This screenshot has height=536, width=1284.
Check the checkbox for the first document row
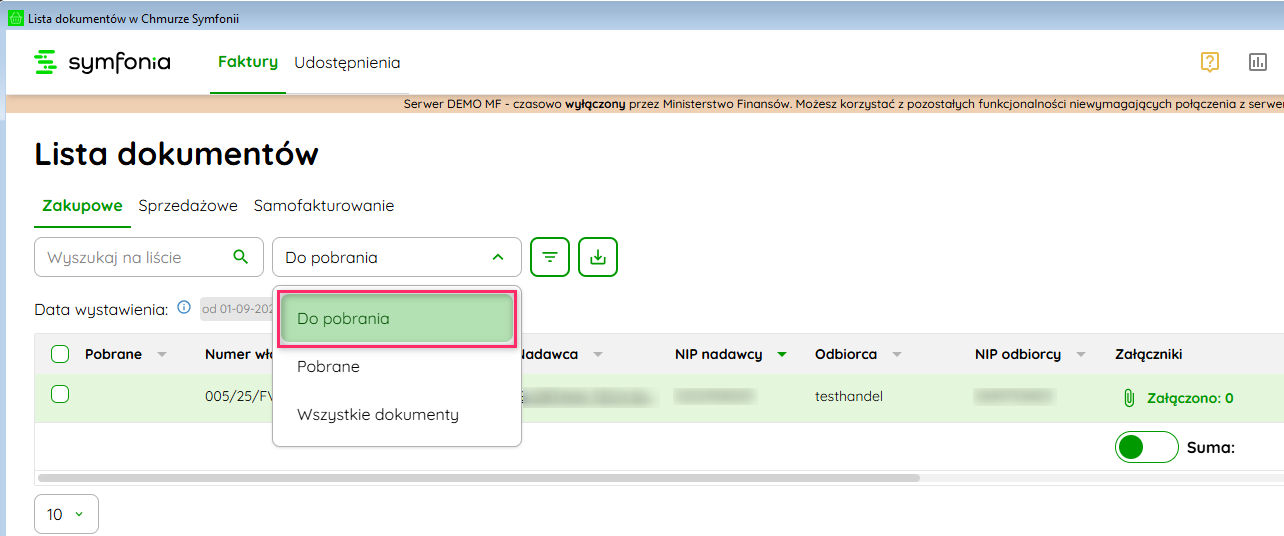click(x=60, y=395)
